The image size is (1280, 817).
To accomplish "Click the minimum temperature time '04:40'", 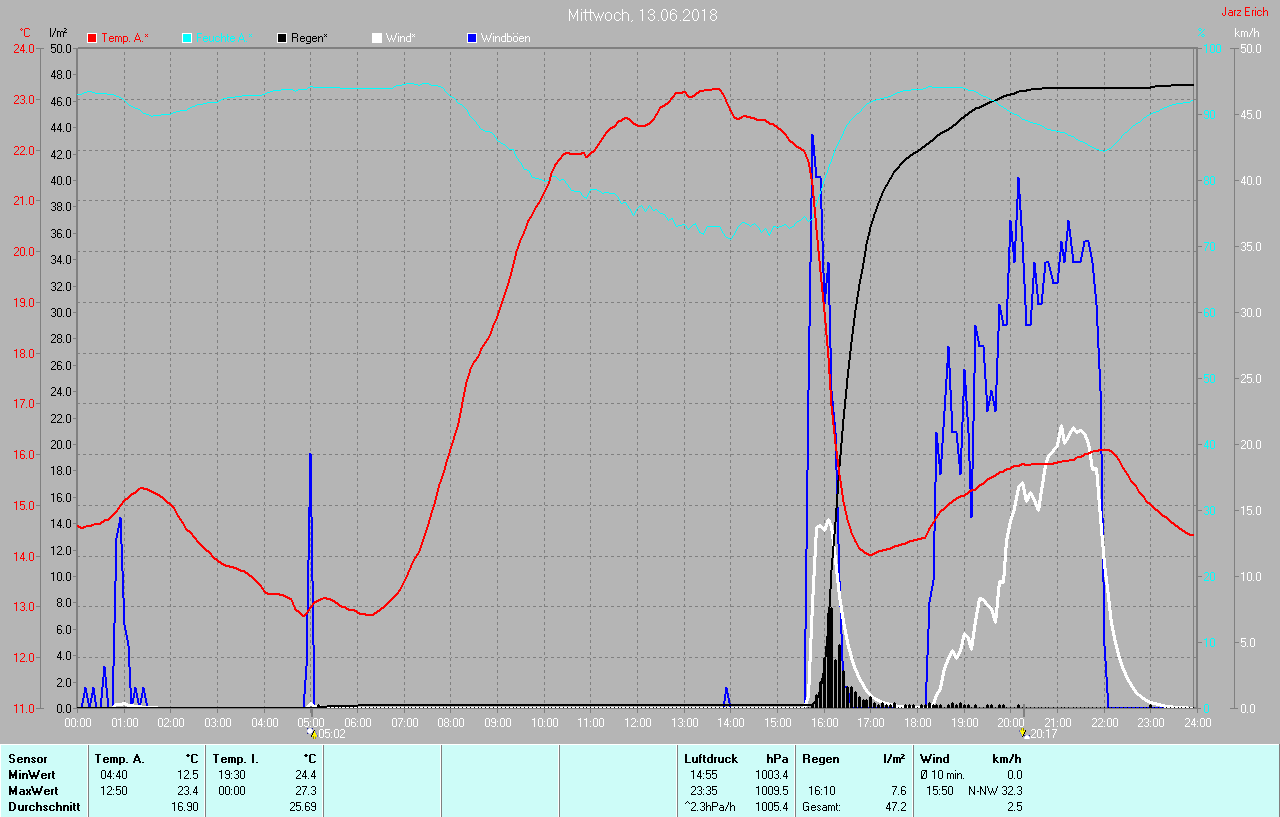I will point(113,775).
